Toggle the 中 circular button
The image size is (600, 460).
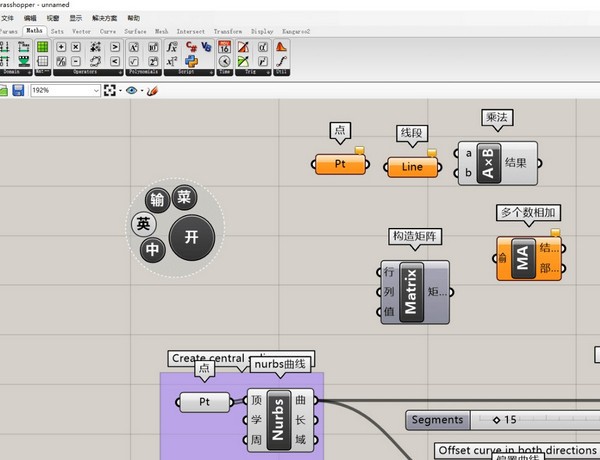[x=152, y=250]
